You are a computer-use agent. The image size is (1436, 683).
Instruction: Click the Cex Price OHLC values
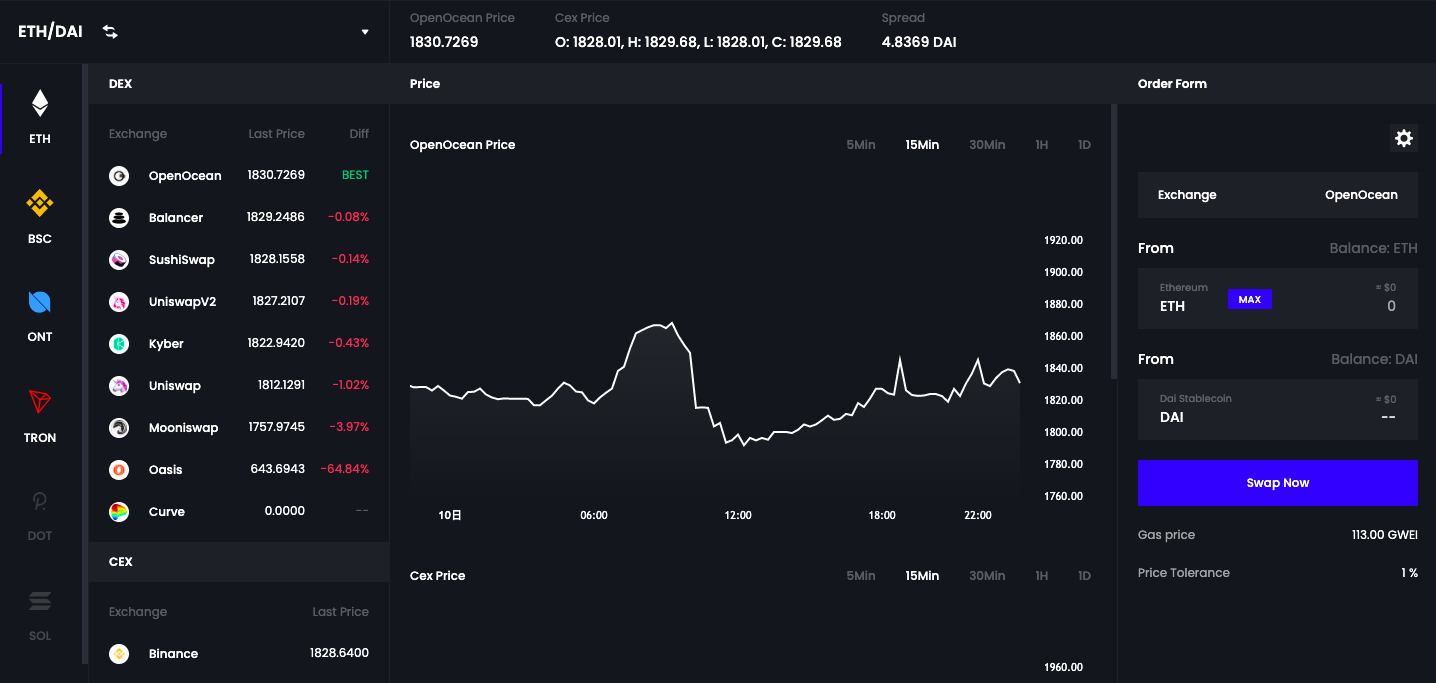pos(698,42)
